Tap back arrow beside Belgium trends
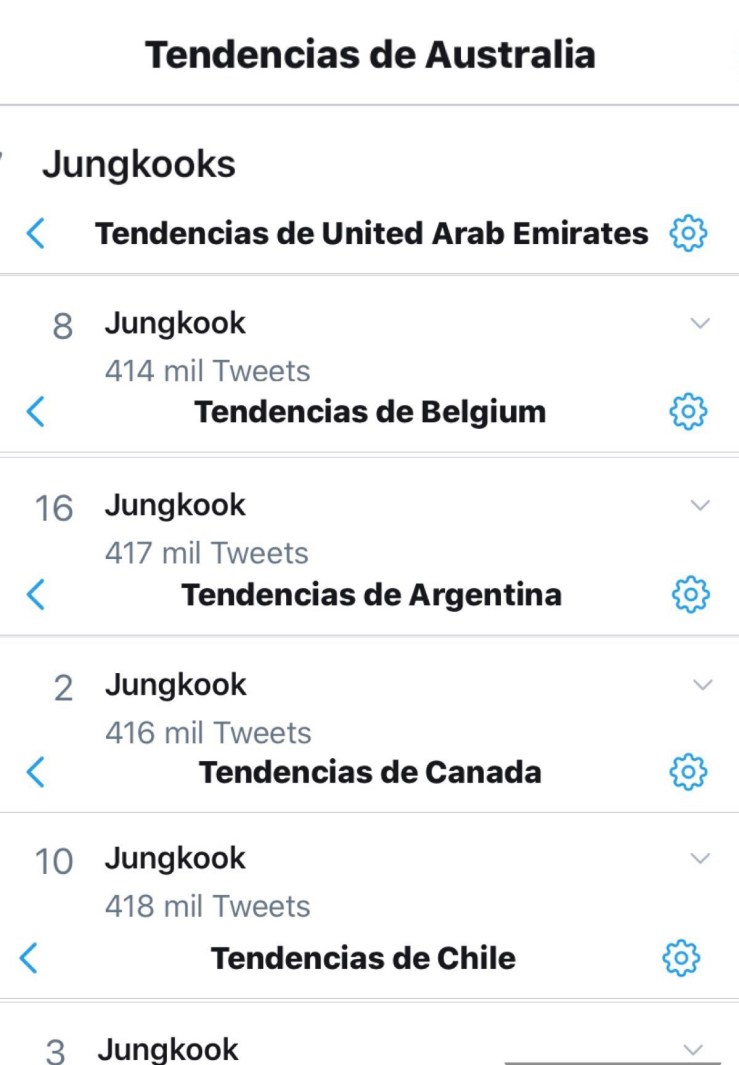This screenshot has width=739, height=1065. pos(36,411)
